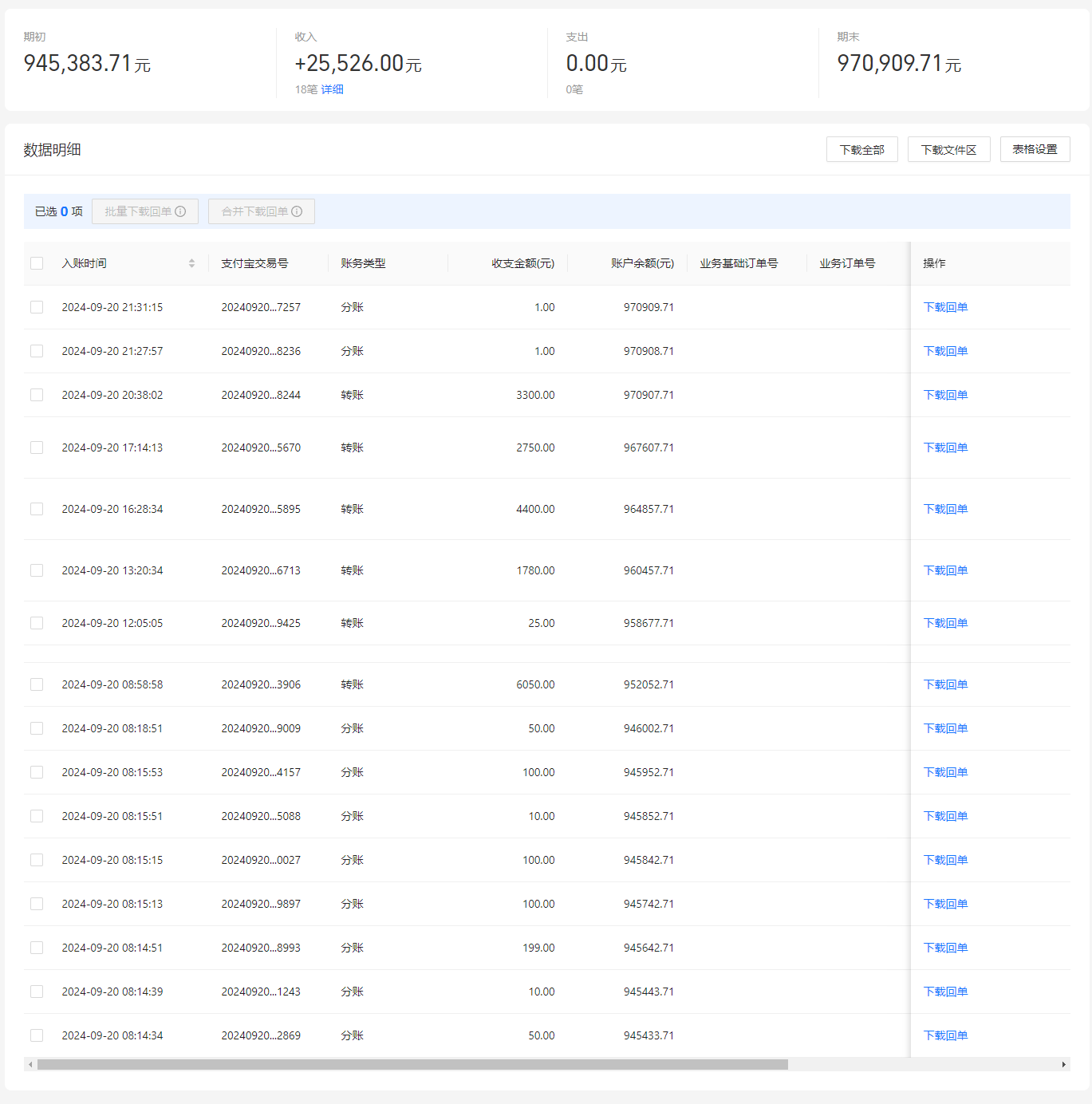1092x1104 pixels.
Task: Check the row dated 2024-09-20 08:18:51
Action: click(x=37, y=728)
